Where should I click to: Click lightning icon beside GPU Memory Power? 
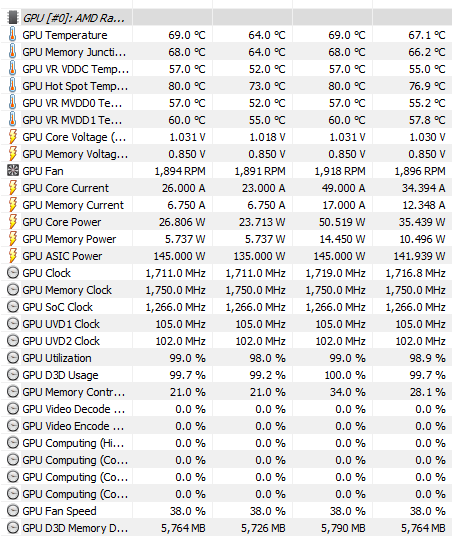13,239
